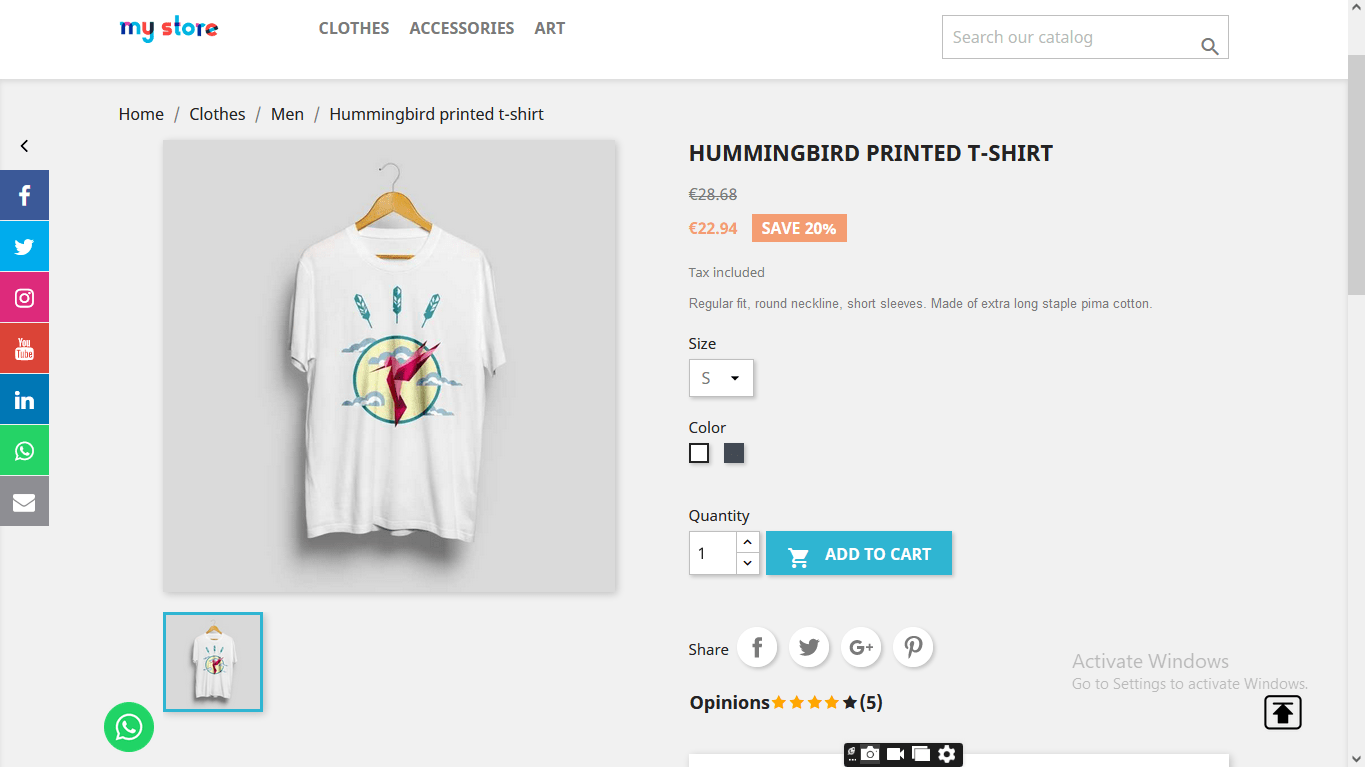This screenshot has height=768, width=1366.
Task: Click the Add to Cart button
Action: pos(859,553)
